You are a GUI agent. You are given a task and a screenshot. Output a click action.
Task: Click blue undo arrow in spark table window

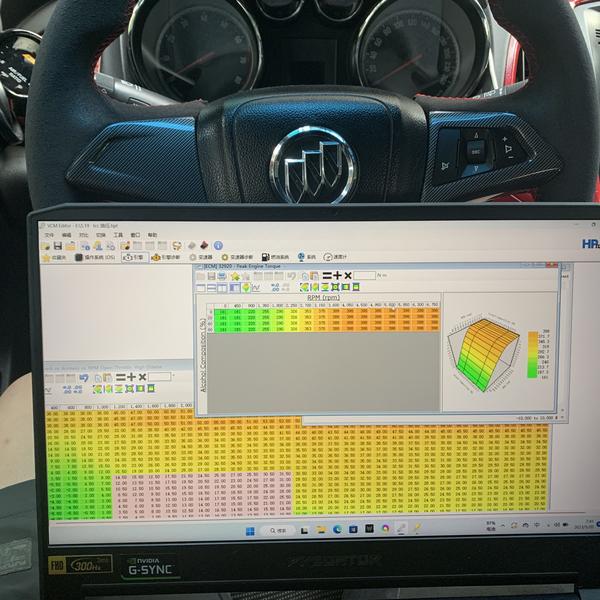coord(84,378)
